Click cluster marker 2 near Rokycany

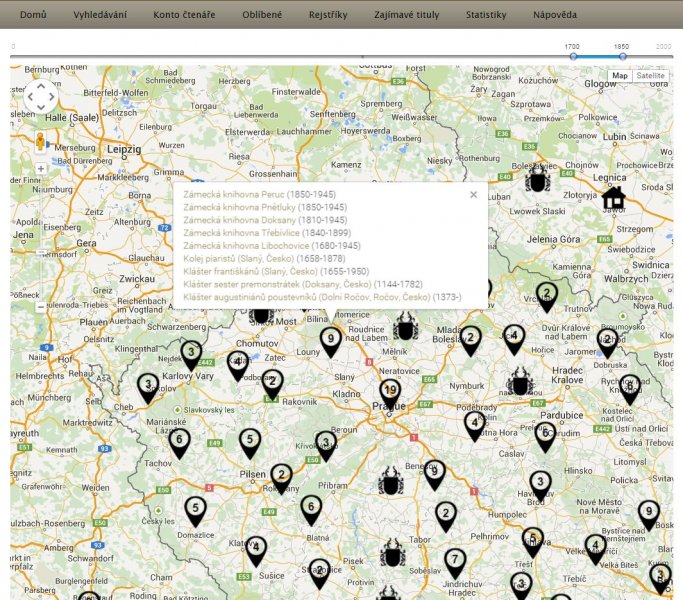click(281, 478)
